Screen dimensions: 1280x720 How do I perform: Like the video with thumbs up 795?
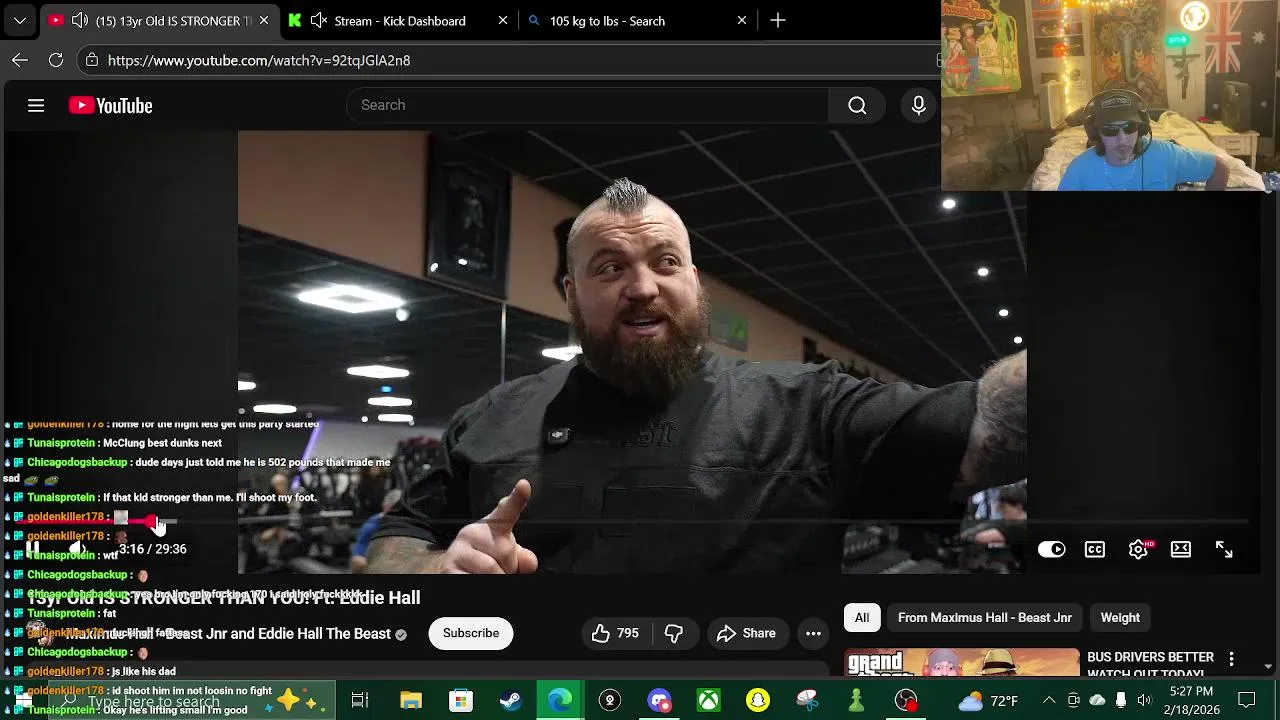tap(615, 633)
